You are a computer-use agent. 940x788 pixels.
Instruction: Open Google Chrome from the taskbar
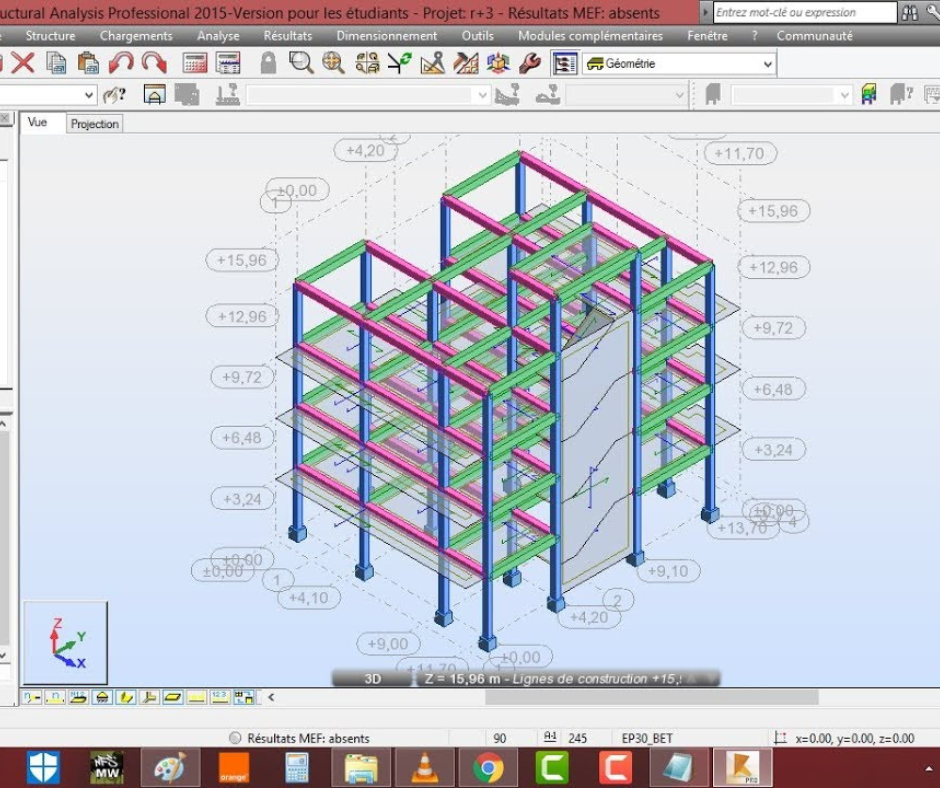[x=488, y=767]
